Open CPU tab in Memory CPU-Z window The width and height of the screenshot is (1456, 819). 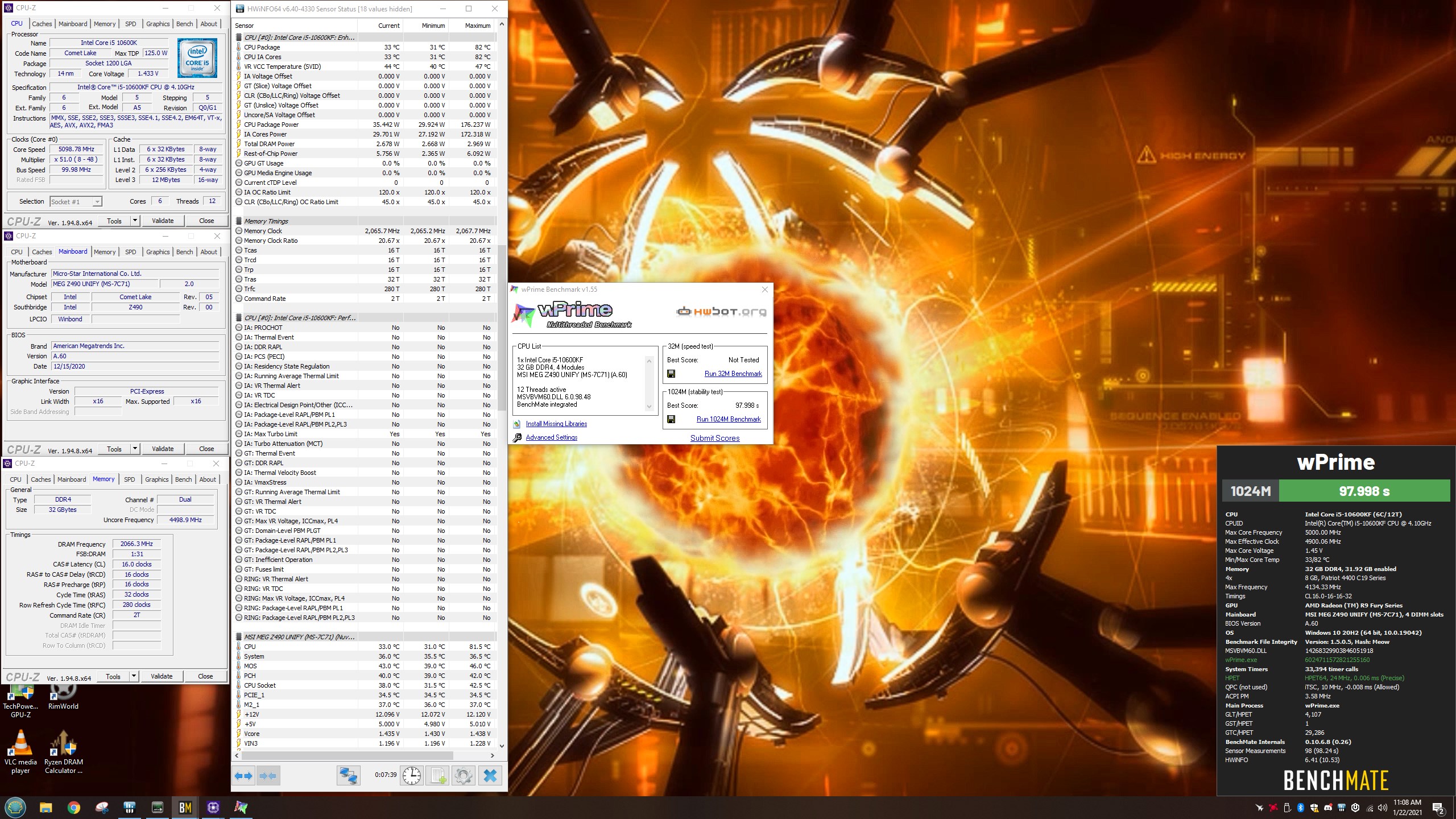(16, 479)
